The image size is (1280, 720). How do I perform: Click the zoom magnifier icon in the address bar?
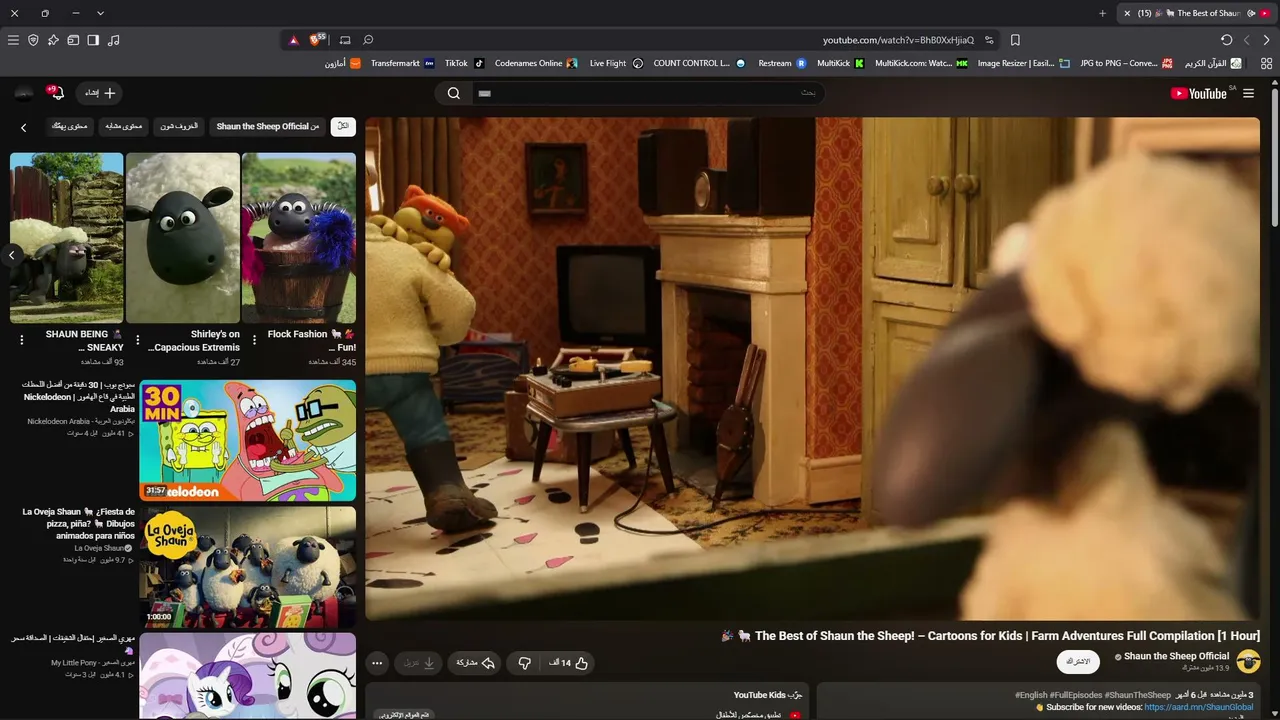pyautogui.click(x=368, y=40)
